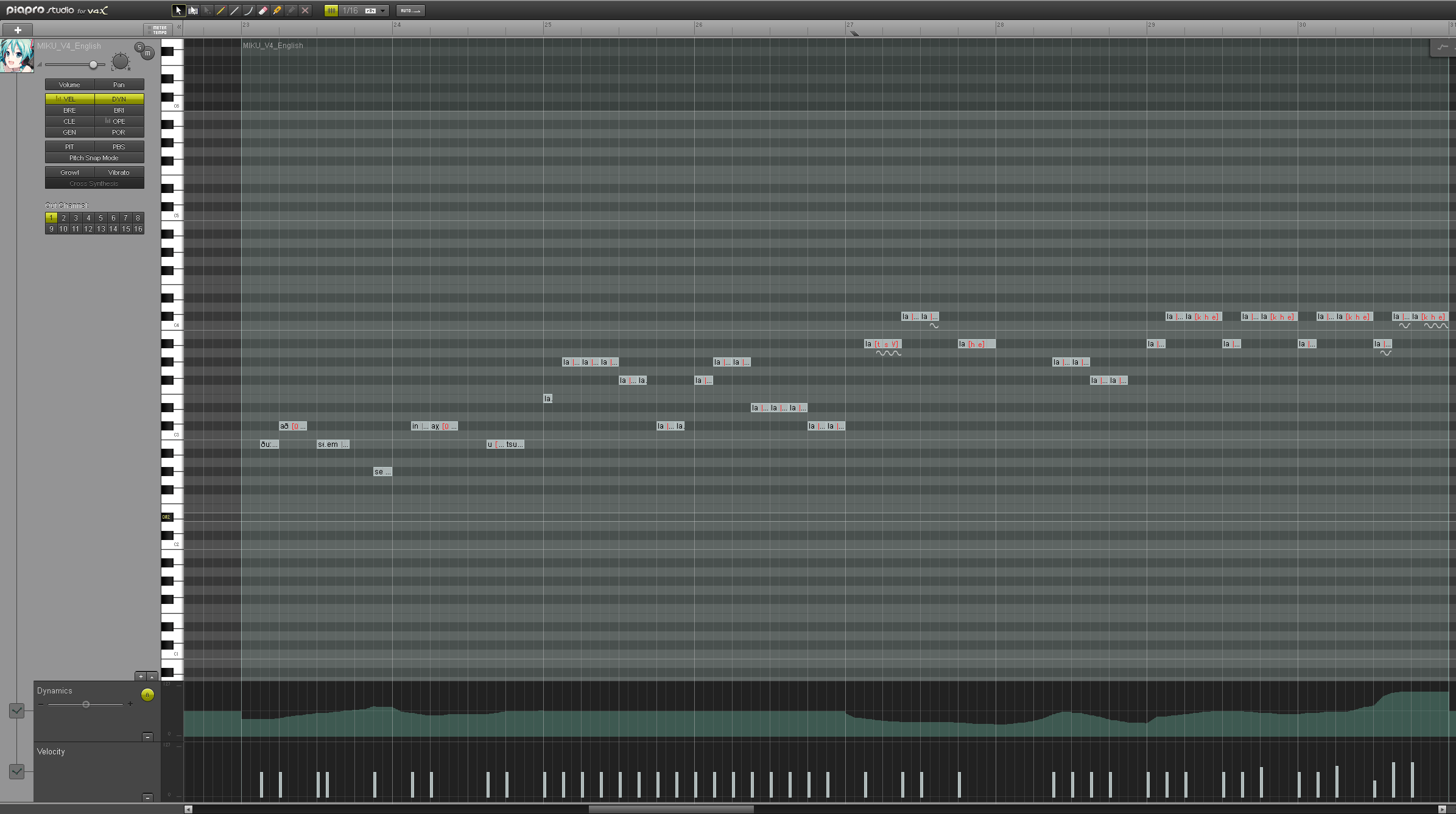Switch to the BRI parameter
Image resolution: width=1456 pixels, height=814 pixels.
119,110
